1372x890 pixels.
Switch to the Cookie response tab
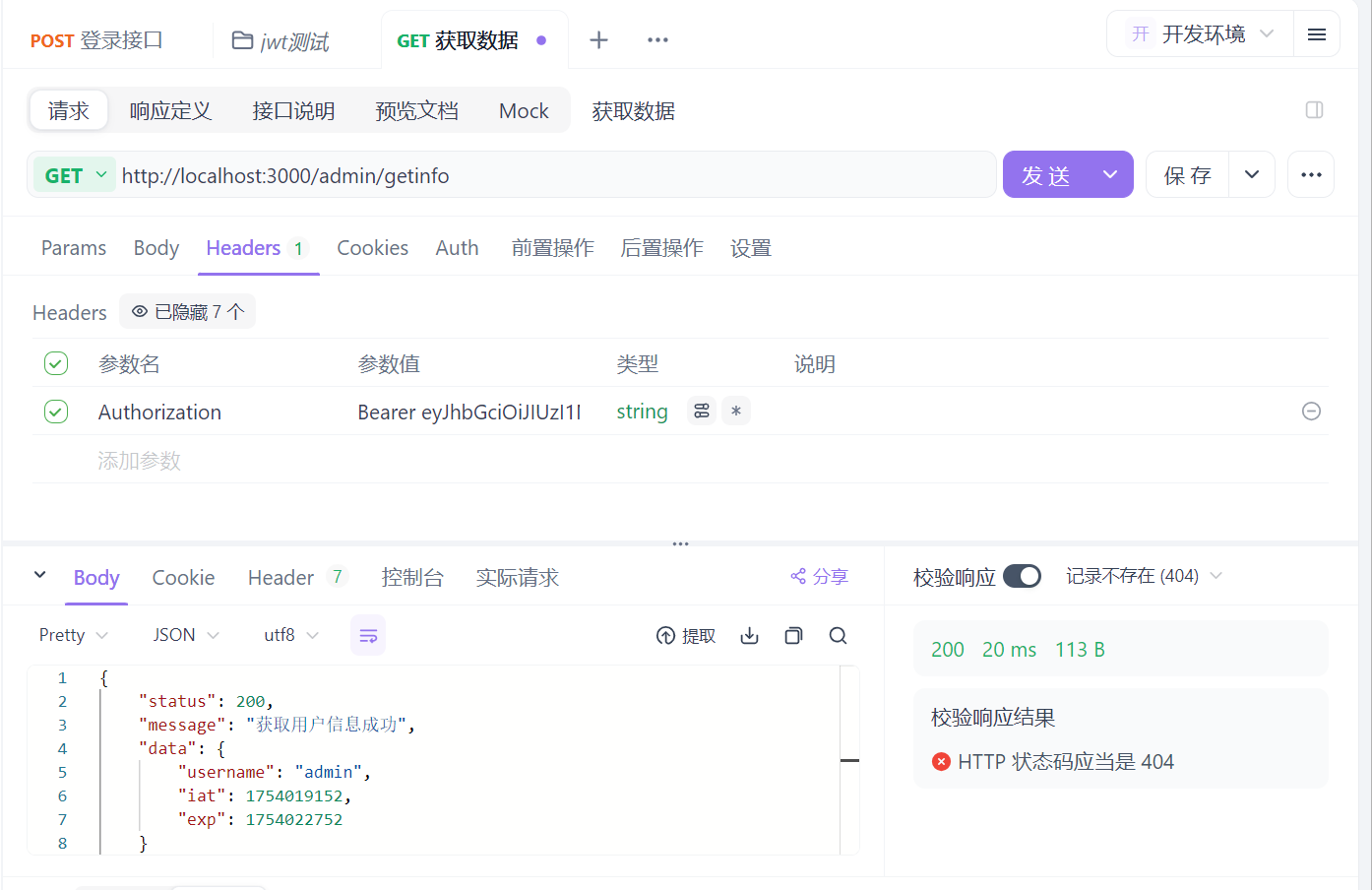click(x=183, y=578)
